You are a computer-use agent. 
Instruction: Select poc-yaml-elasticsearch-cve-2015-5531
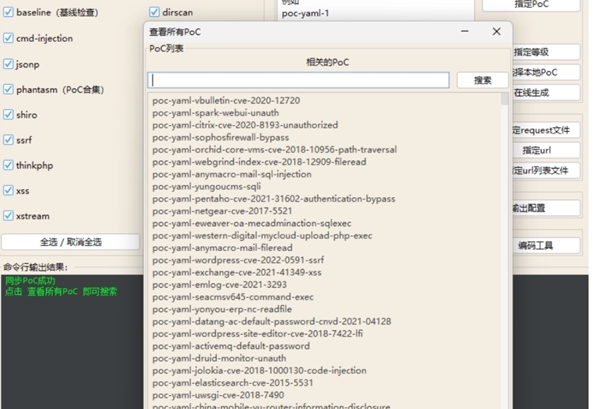tap(233, 382)
